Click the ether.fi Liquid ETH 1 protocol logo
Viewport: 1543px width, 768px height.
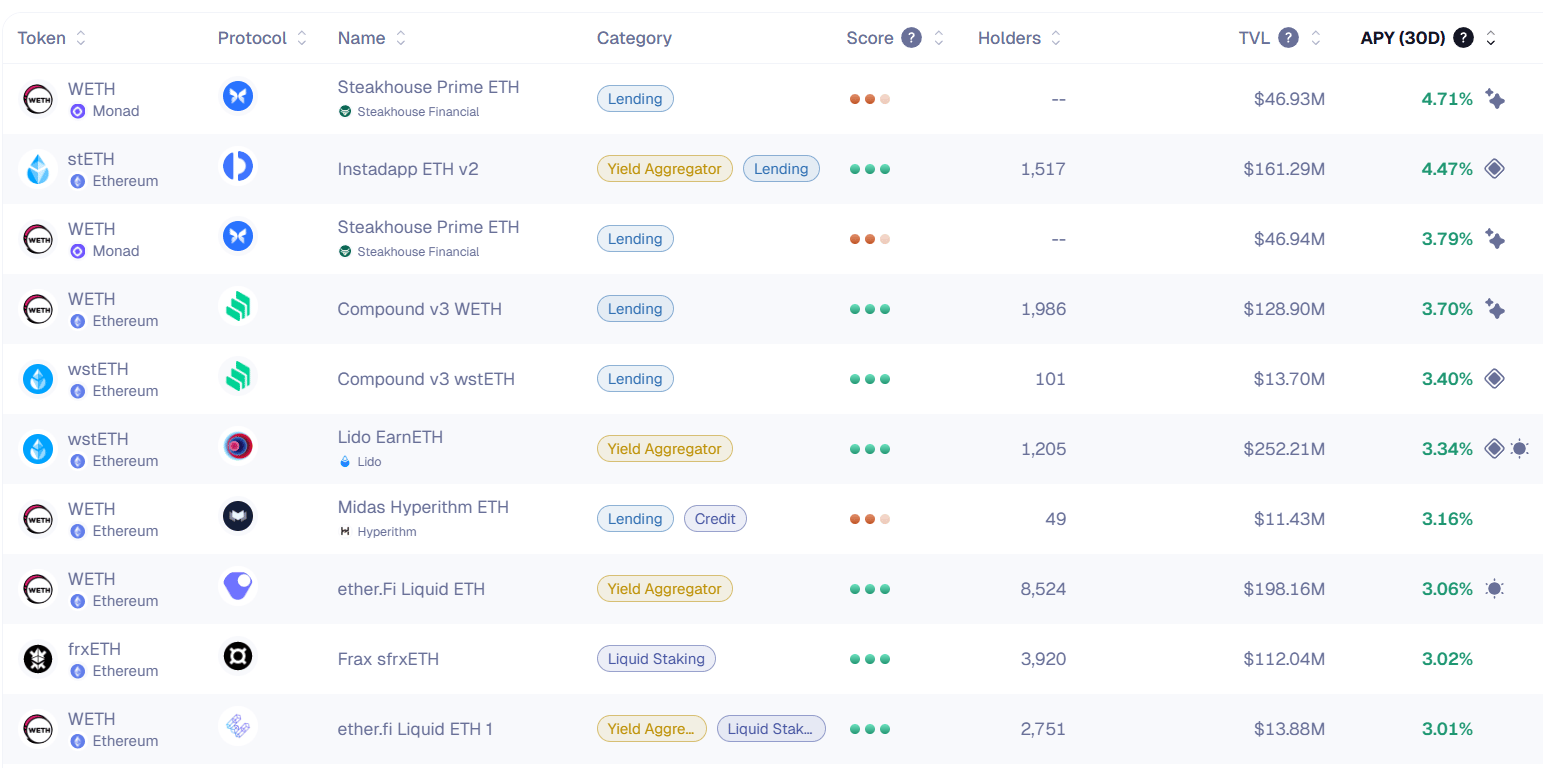click(x=238, y=727)
